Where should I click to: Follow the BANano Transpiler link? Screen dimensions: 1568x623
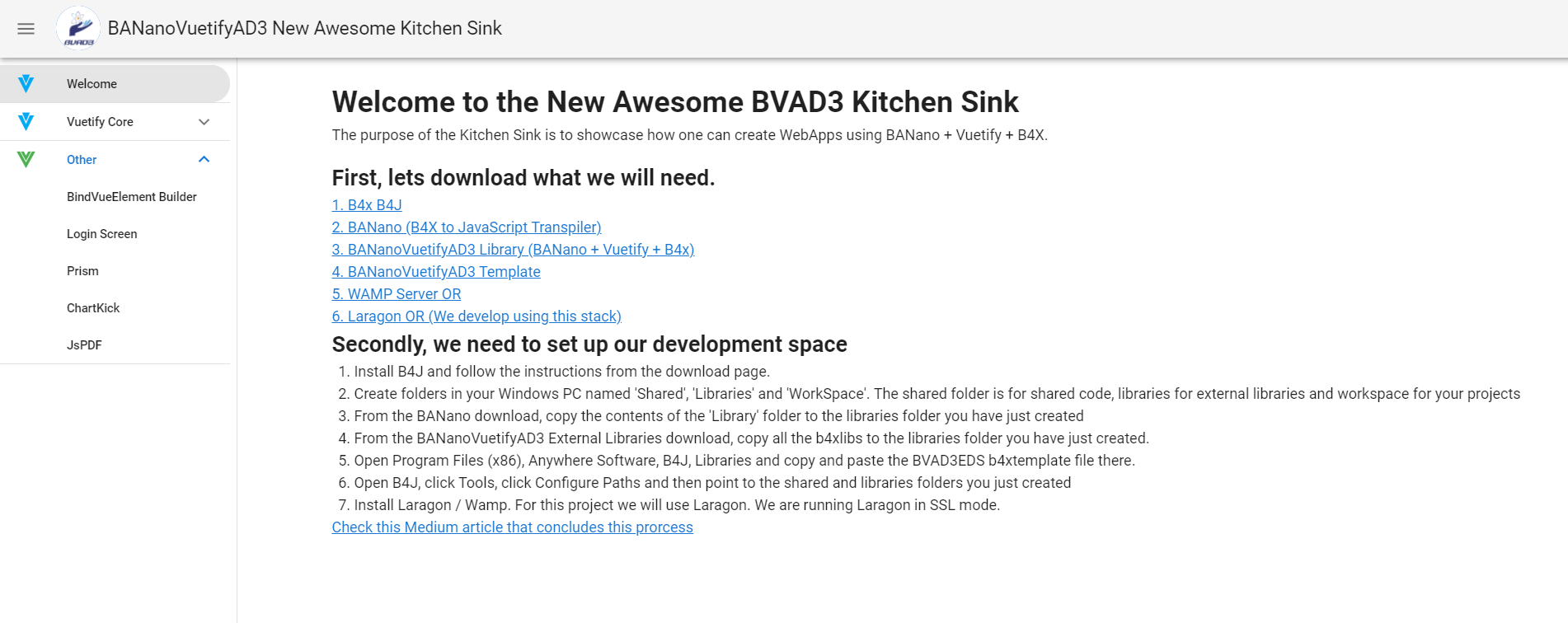(x=467, y=227)
